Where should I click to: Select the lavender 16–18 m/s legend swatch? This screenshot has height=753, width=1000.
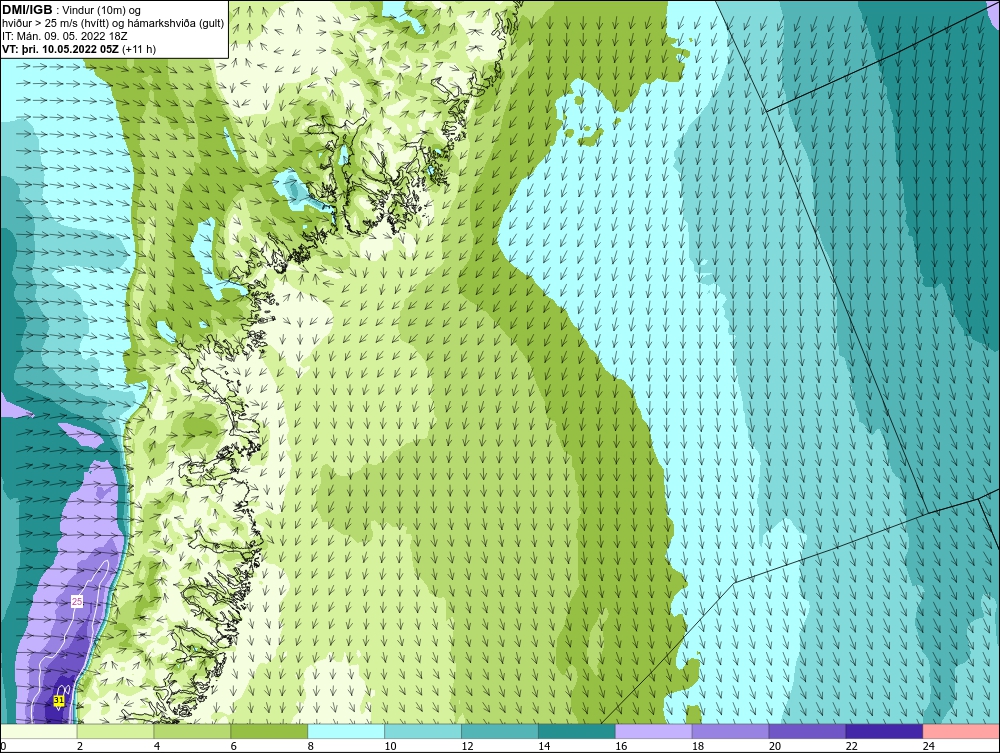click(654, 731)
